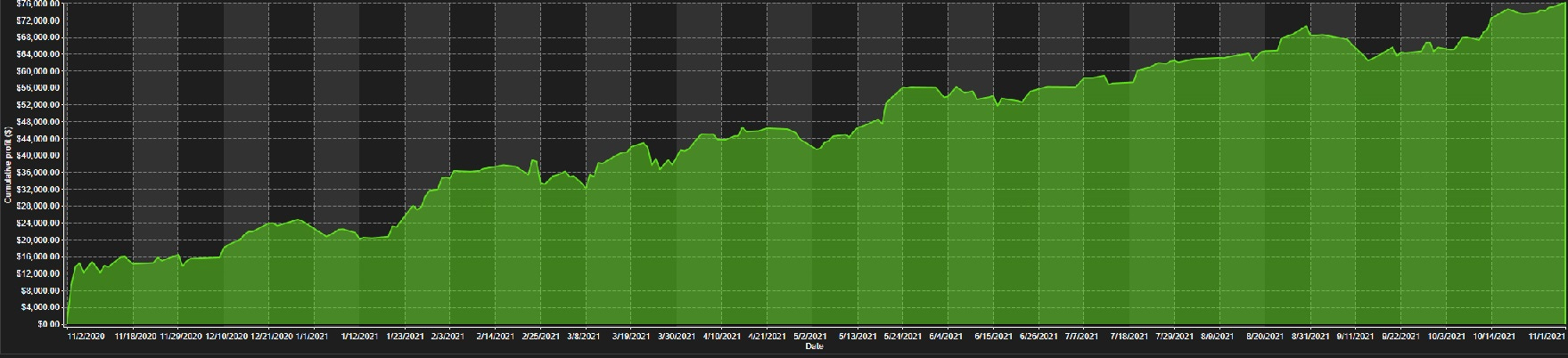Screen dimensions: 1568x358
Task: Click the $16,000.00 axis value
Action: coord(37,256)
